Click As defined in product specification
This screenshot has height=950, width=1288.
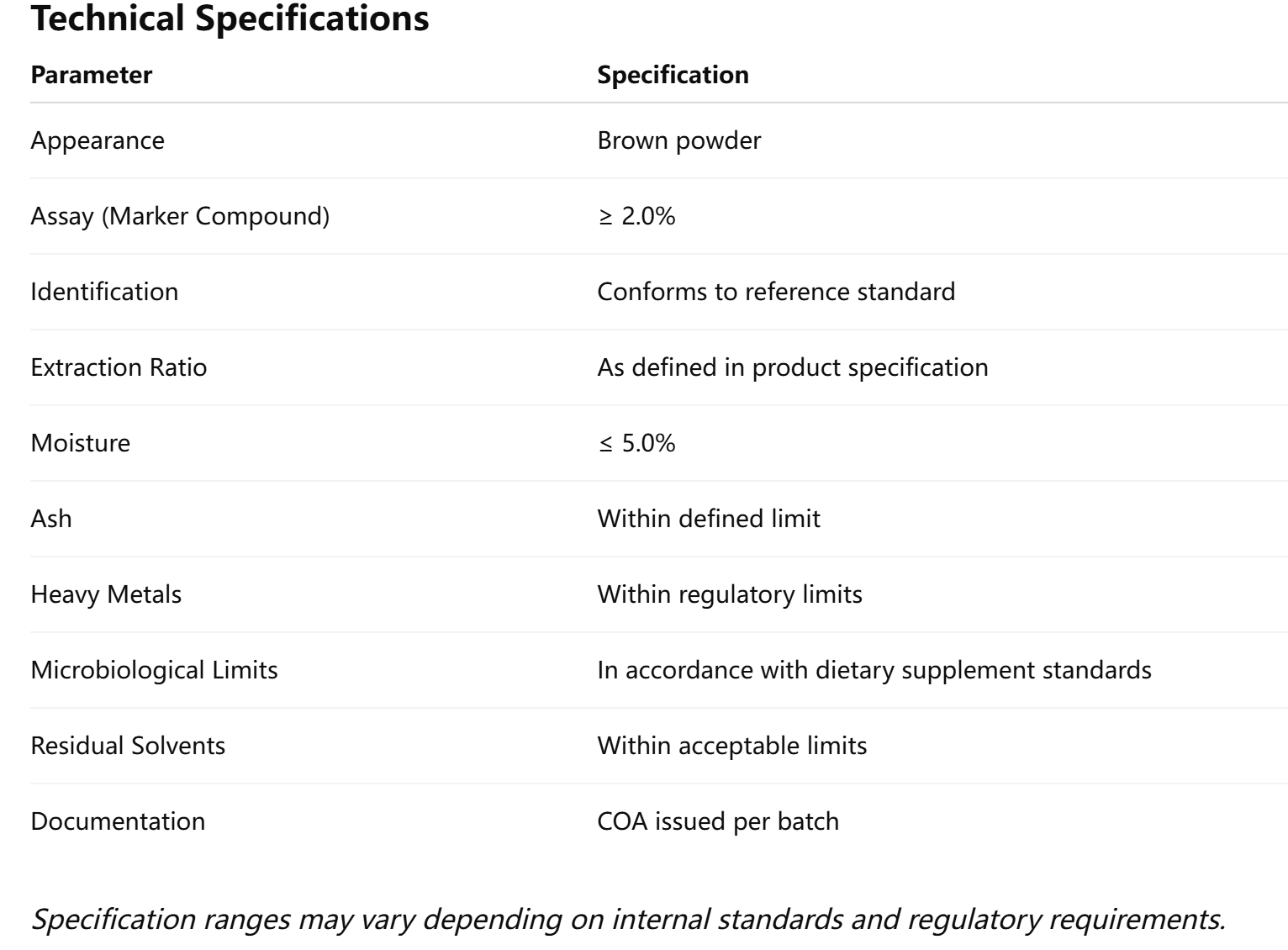point(792,367)
